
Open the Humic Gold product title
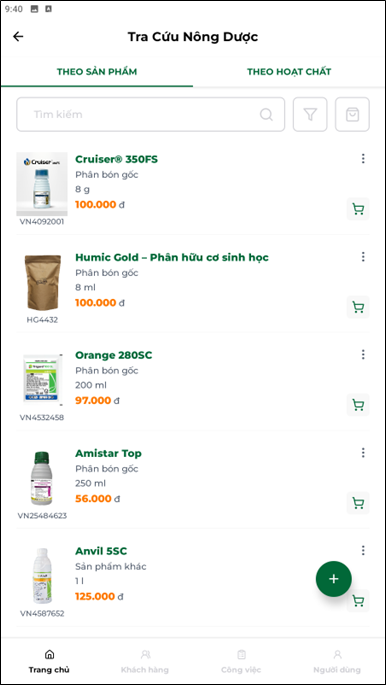tap(172, 257)
